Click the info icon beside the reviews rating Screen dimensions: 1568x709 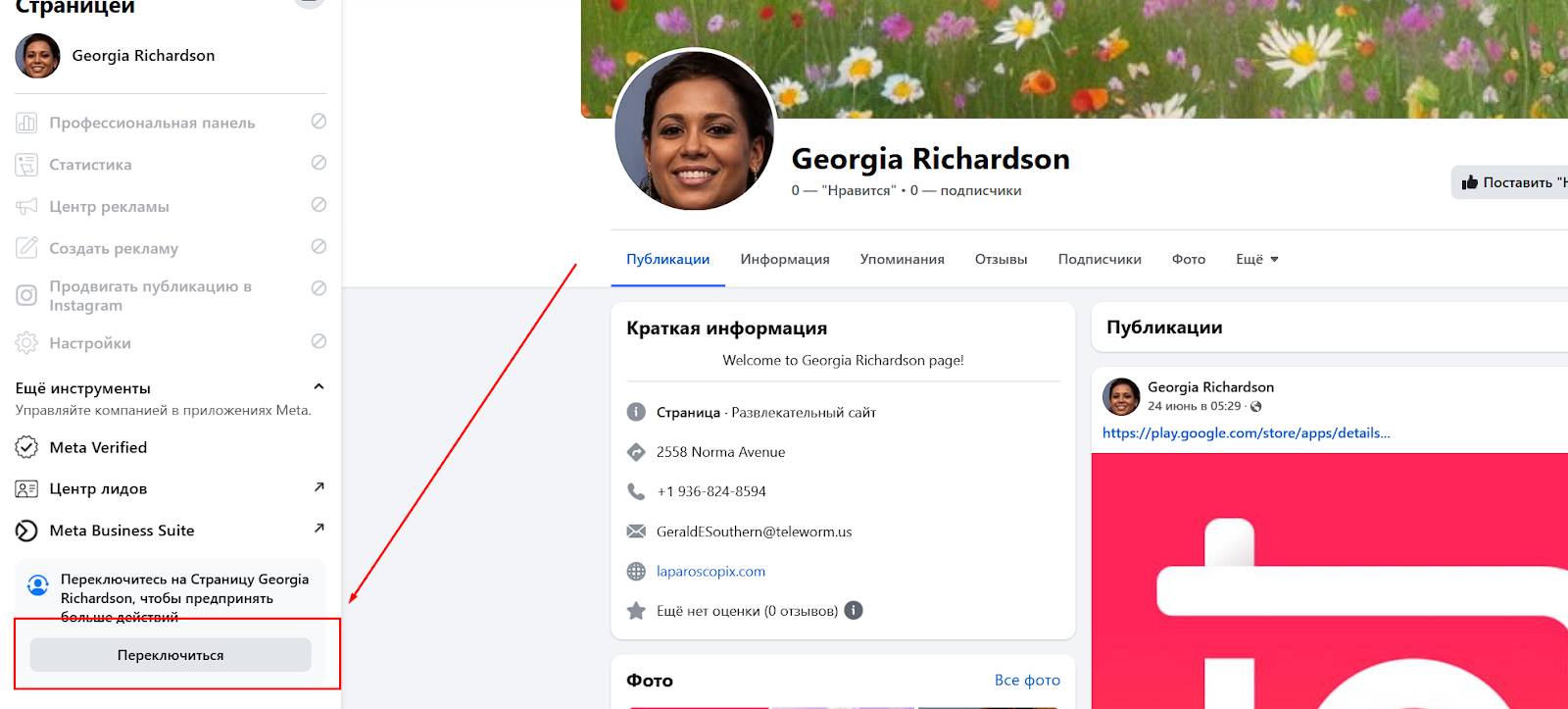tap(854, 610)
